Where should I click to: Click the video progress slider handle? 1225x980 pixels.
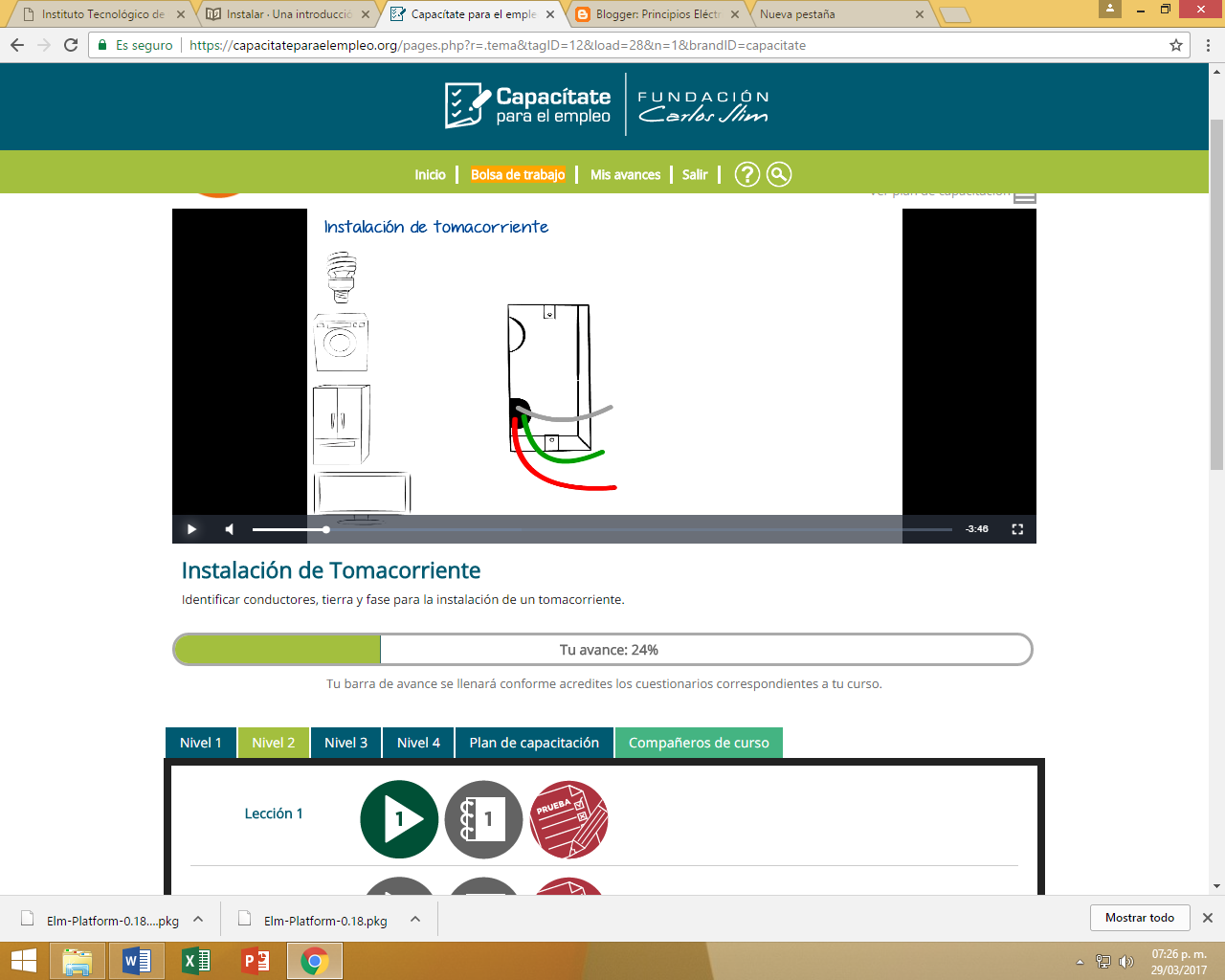326,529
